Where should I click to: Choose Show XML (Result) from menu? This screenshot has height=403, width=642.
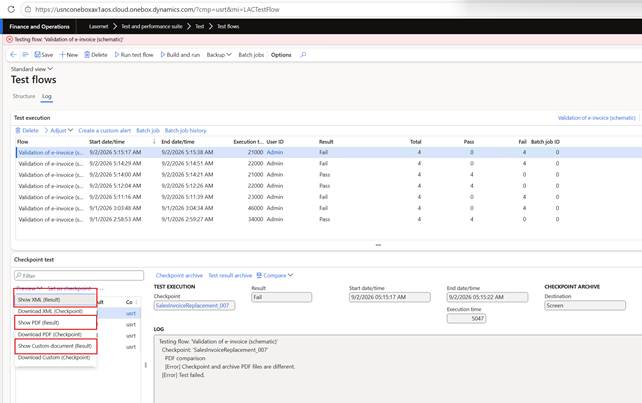pyautogui.click(x=56, y=299)
